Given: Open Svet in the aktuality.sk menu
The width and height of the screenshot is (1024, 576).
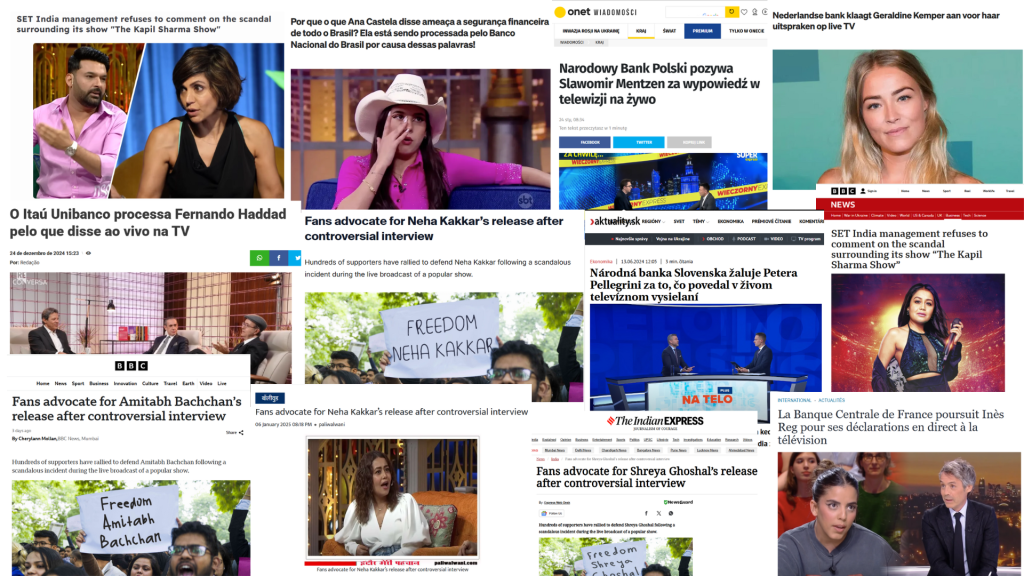Looking at the screenshot, I should [x=679, y=222].
